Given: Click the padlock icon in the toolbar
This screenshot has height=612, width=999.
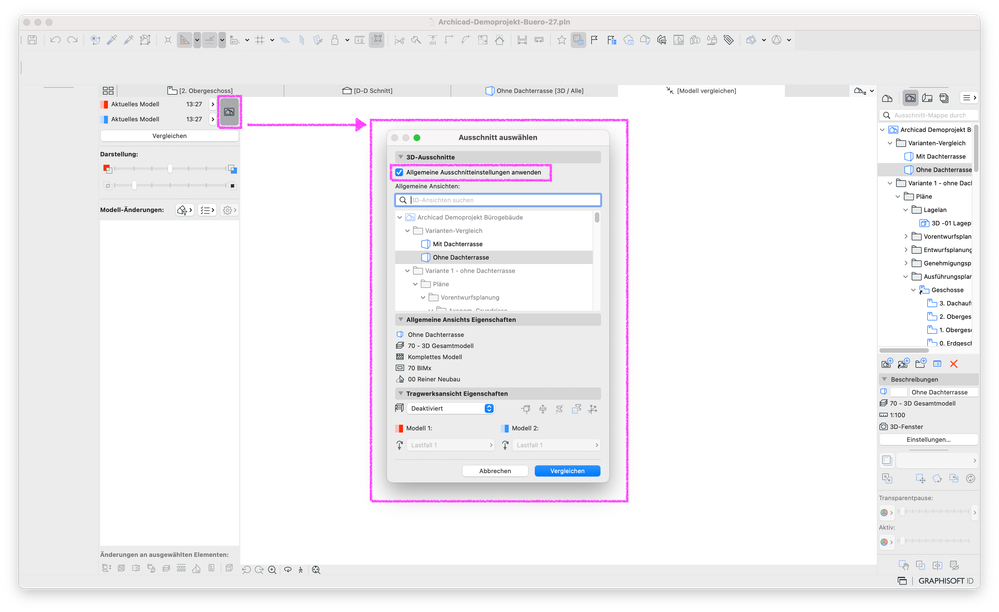Looking at the screenshot, I should (x=334, y=40).
